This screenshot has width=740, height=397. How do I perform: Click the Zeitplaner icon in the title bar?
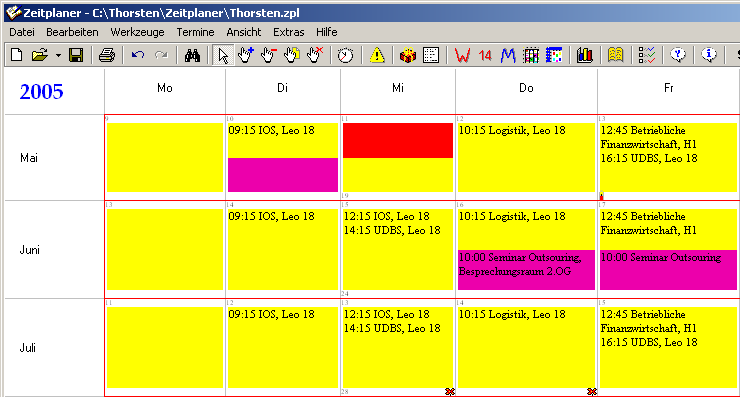click(14, 12)
